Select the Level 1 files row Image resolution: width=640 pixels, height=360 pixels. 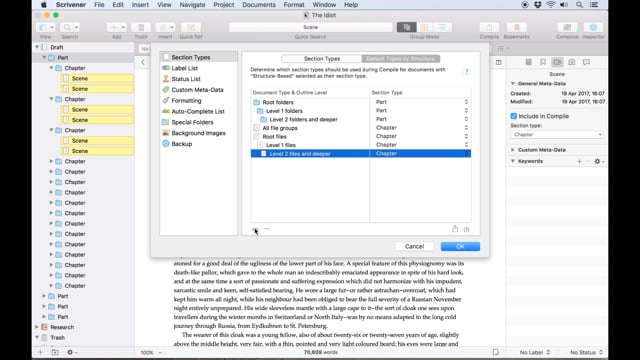(x=361, y=145)
